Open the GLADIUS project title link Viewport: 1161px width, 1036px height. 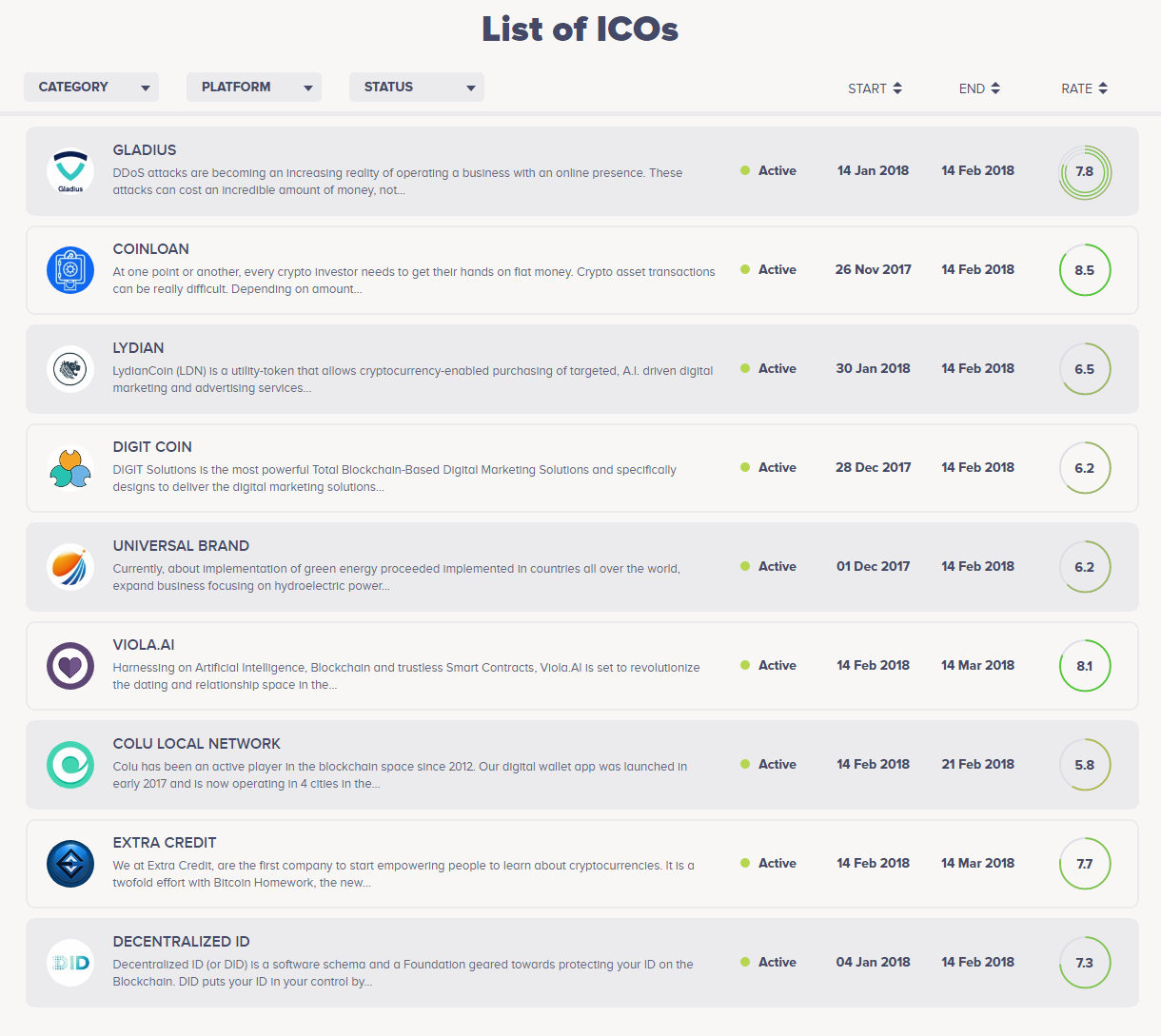(145, 150)
